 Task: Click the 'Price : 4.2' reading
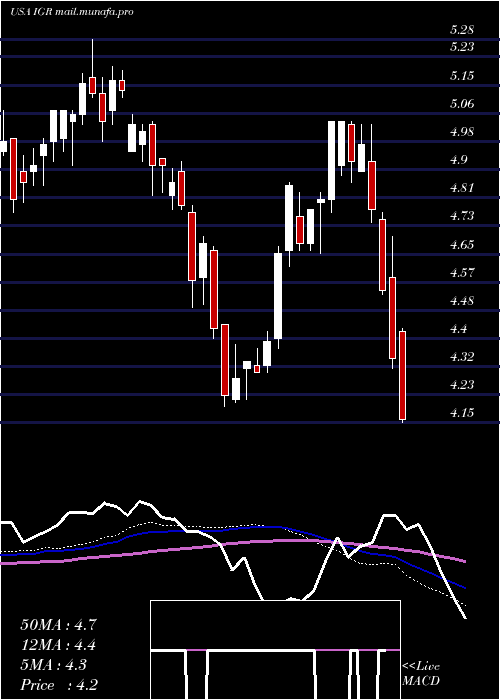coord(59,685)
